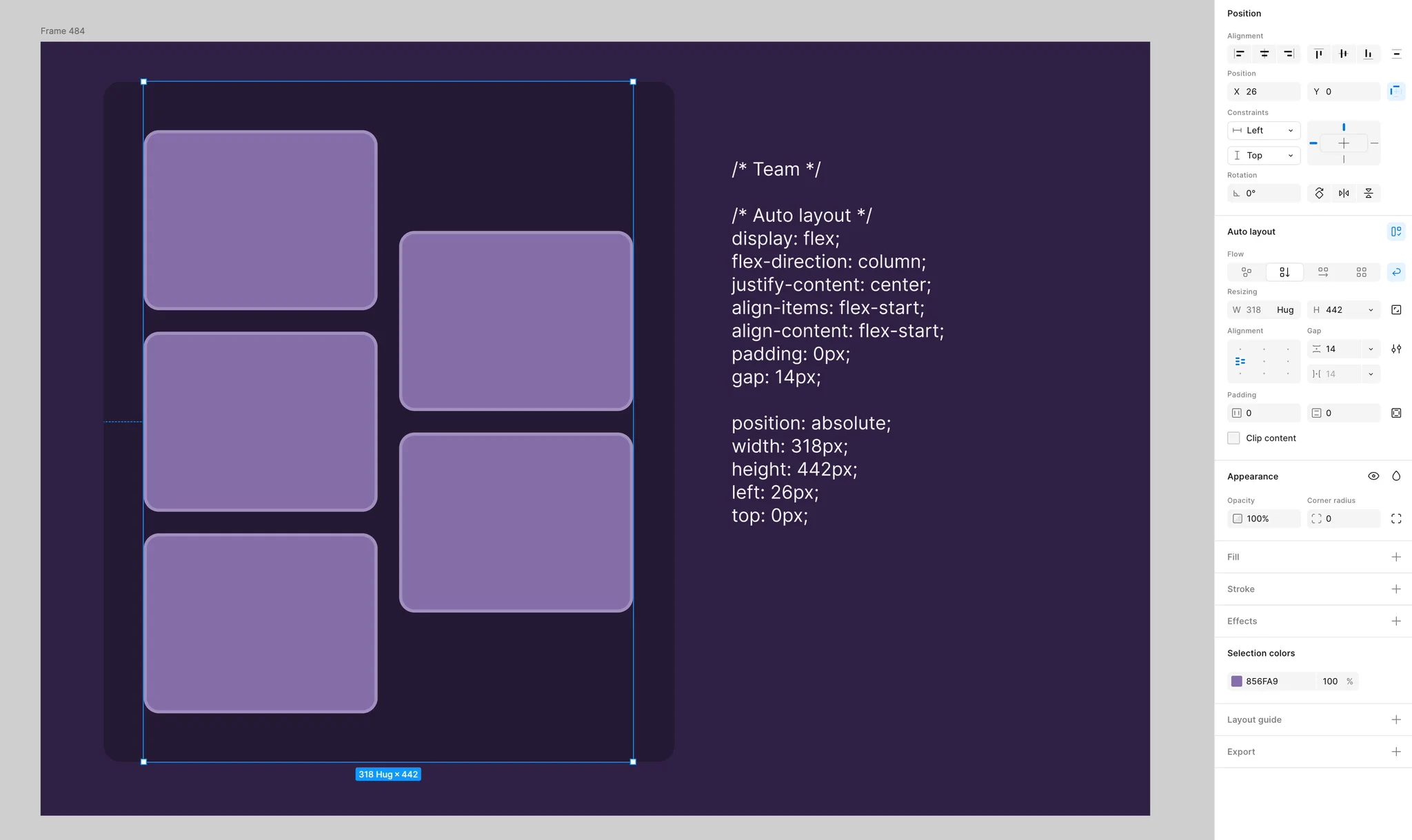Viewport: 1412px width, 840px height.
Task: Rotate selection 90 degrees icon
Action: tap(1319, 194)
